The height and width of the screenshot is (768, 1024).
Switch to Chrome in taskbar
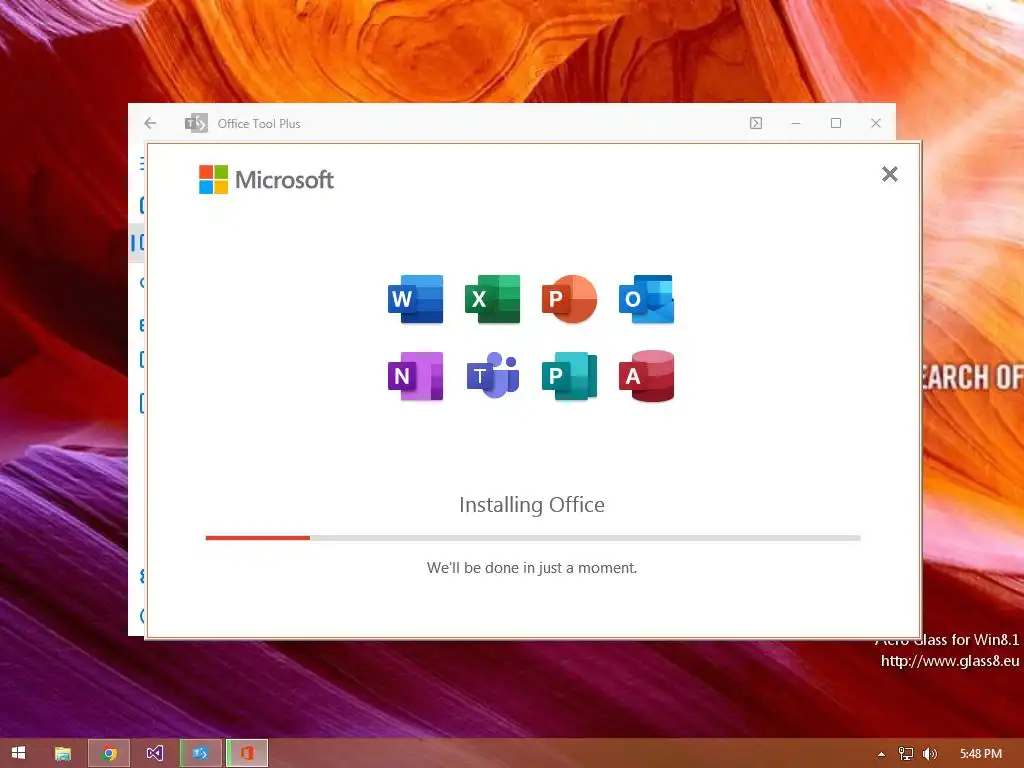(x=109, y=753)
